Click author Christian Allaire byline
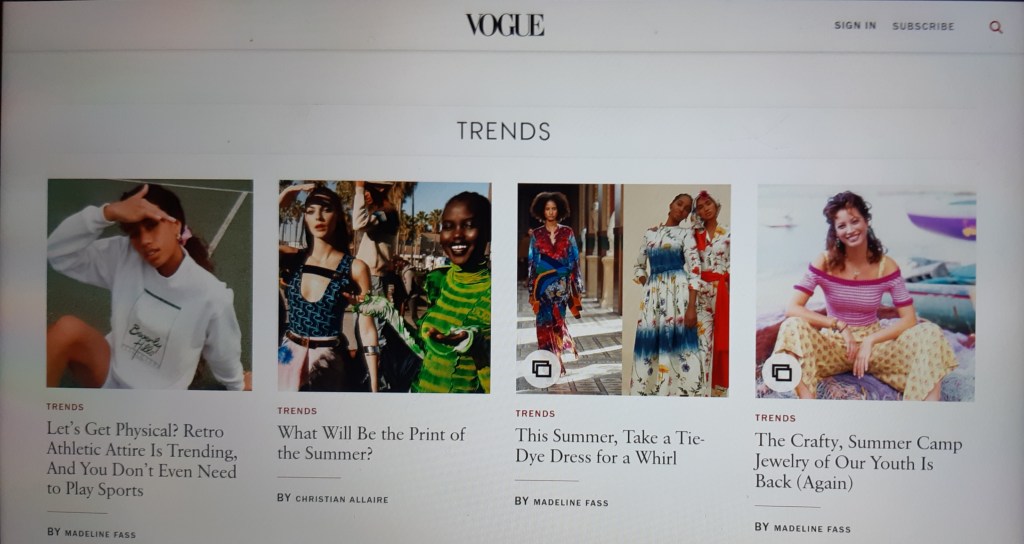Viewport: 1024px width, 544px height. point(332,498)
